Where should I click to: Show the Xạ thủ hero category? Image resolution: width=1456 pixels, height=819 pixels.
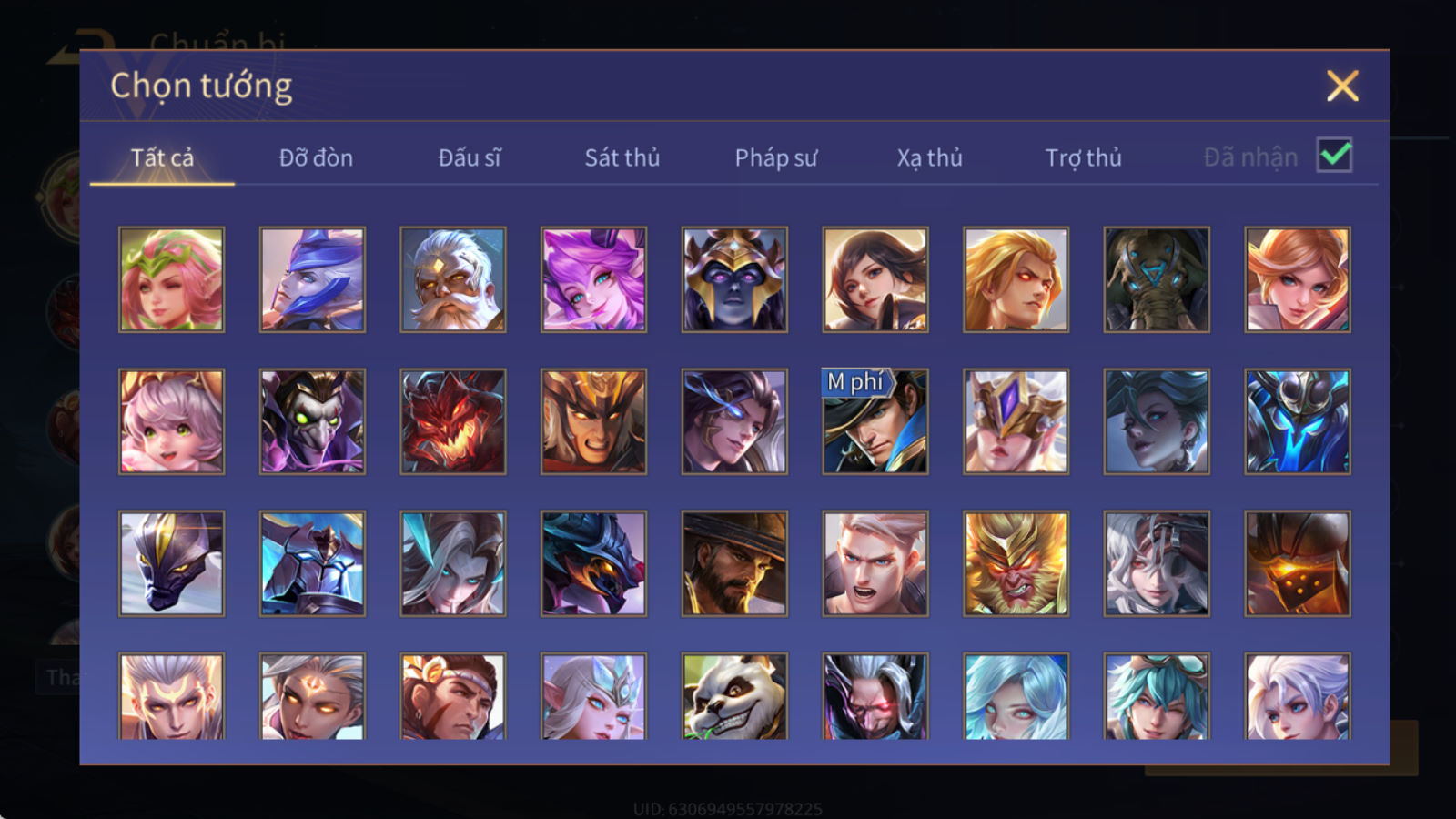[x=930, y=157]
